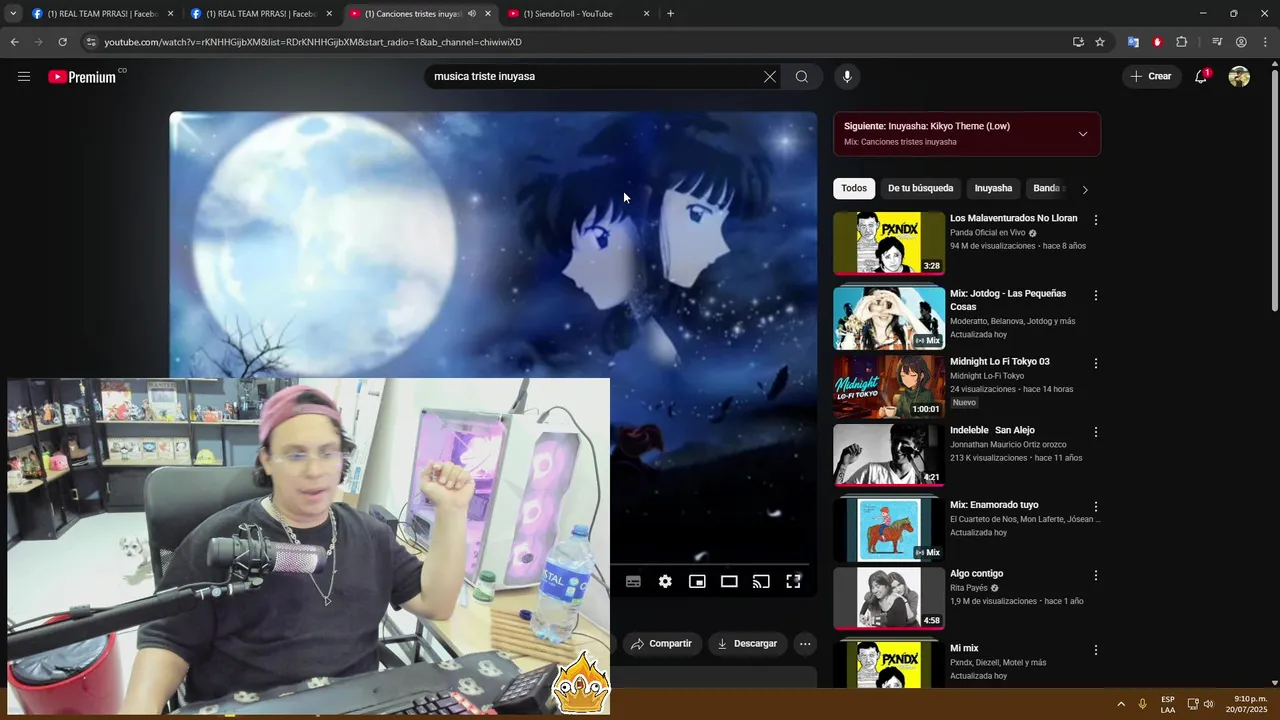
Task: Click the Crear button
Action: click(1150, 76)
